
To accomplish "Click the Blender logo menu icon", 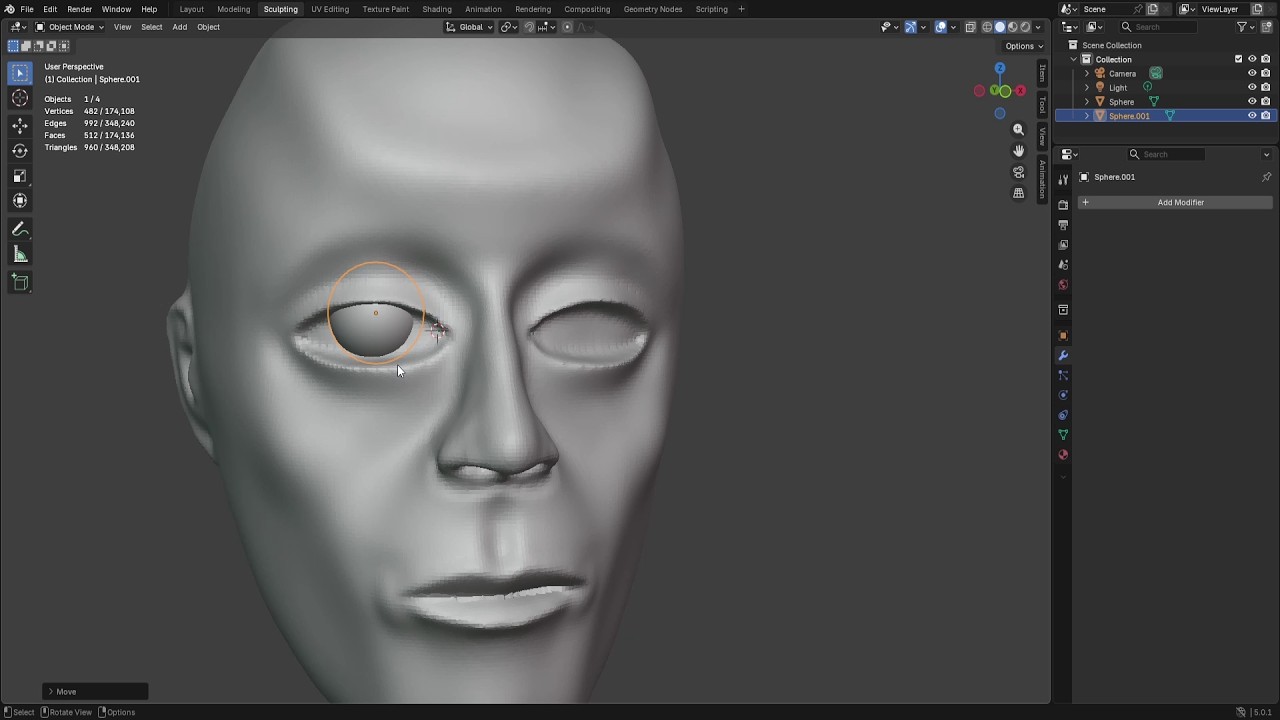I will tap(10, 9).
